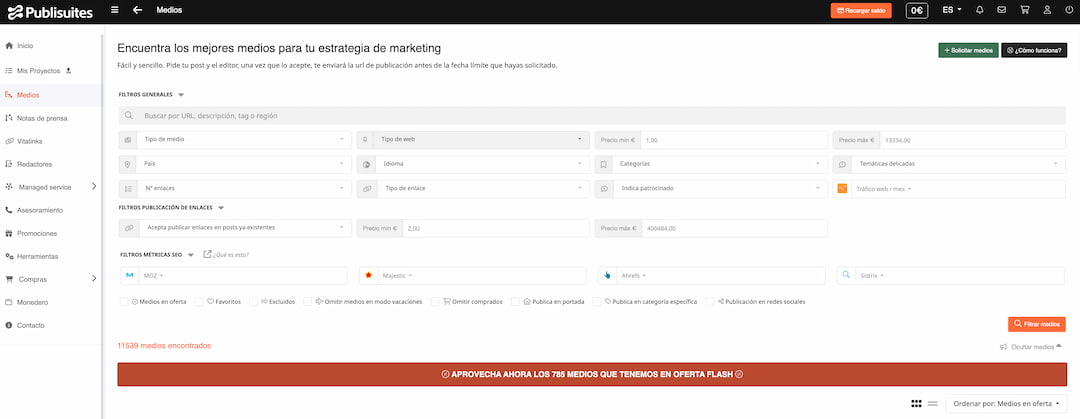Switch to grid view layout icon

point(916,403)
